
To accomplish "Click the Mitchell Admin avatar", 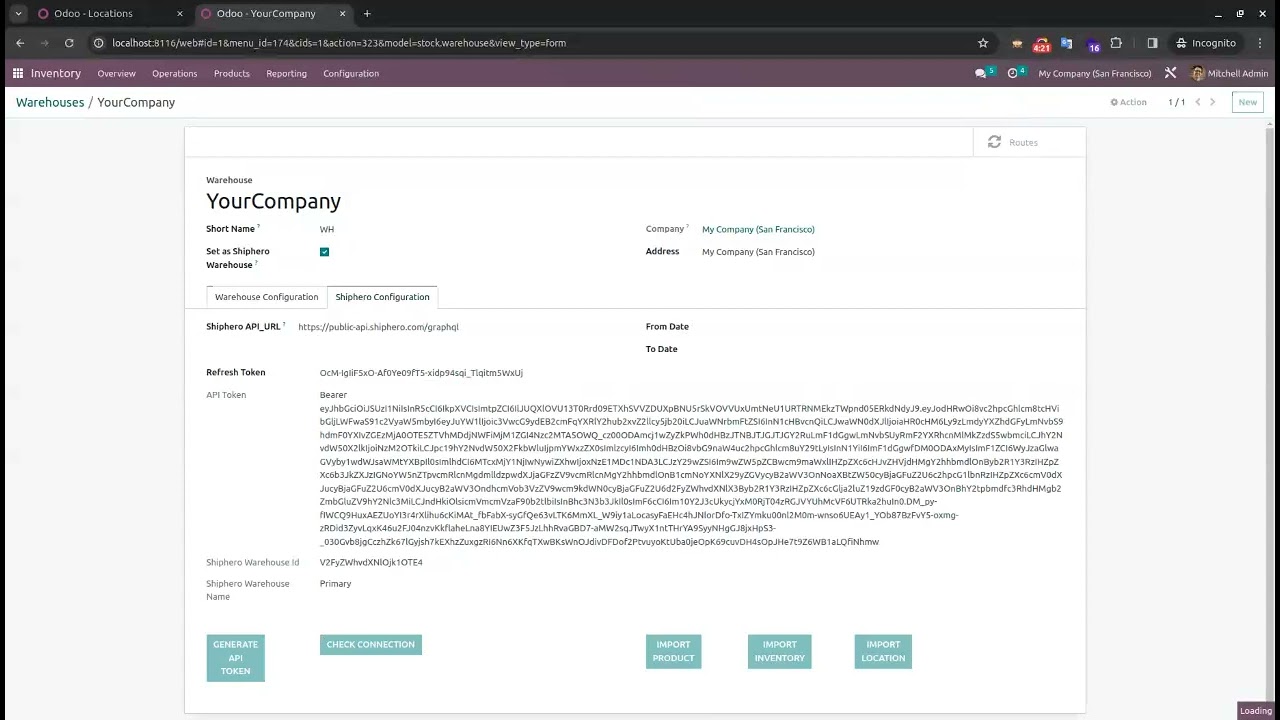I will [x=1198, y=73].
